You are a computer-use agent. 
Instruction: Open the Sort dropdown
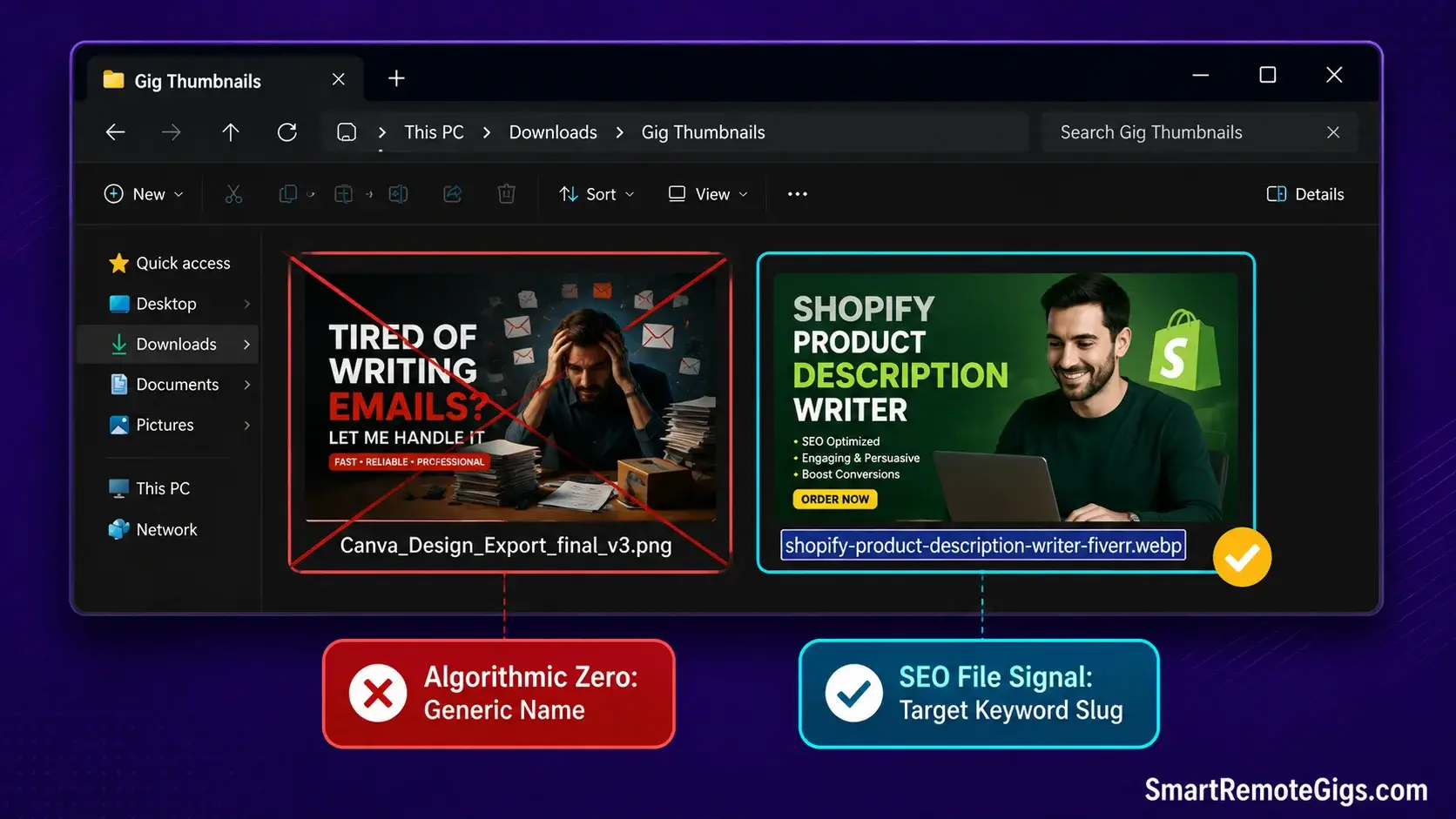coord(597,194)
